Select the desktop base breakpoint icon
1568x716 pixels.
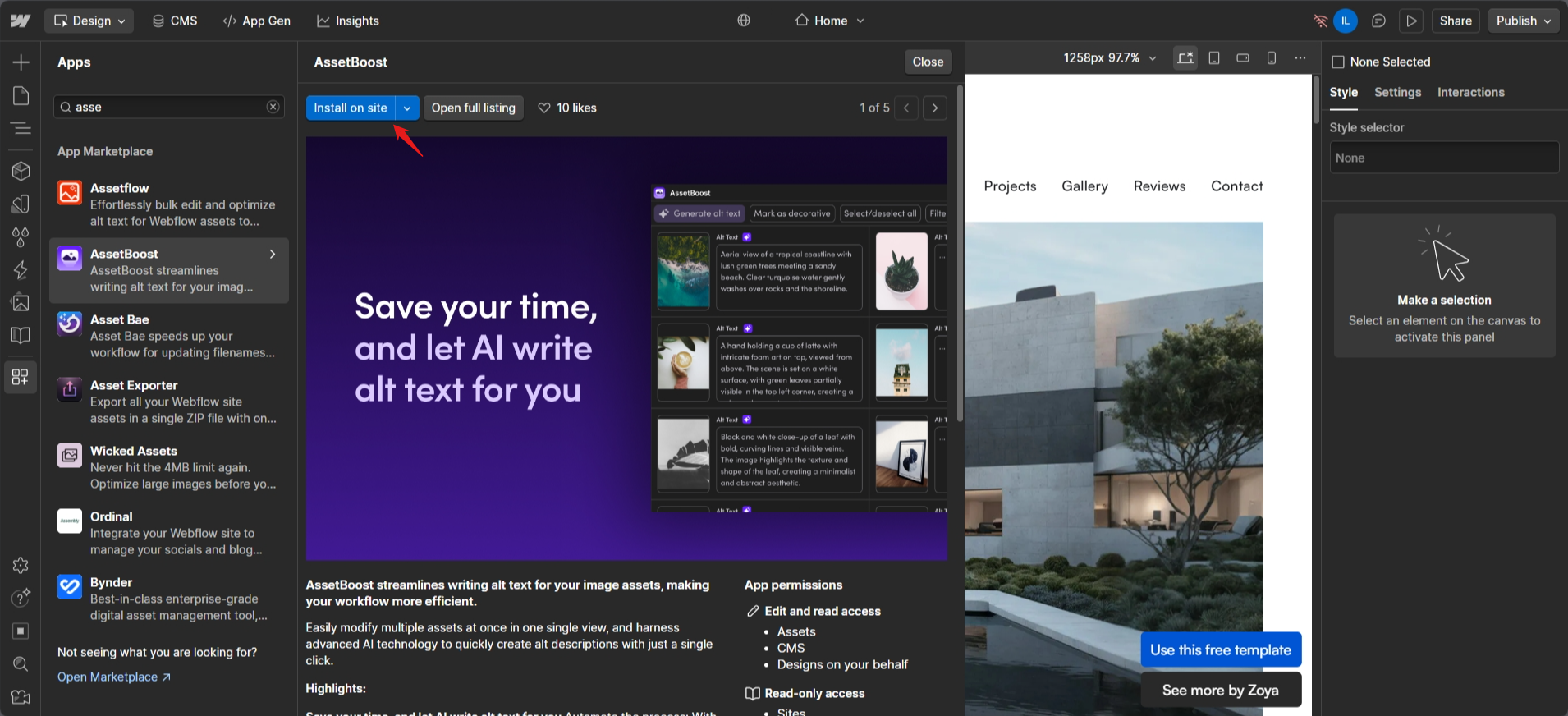tap(1185, 57)
